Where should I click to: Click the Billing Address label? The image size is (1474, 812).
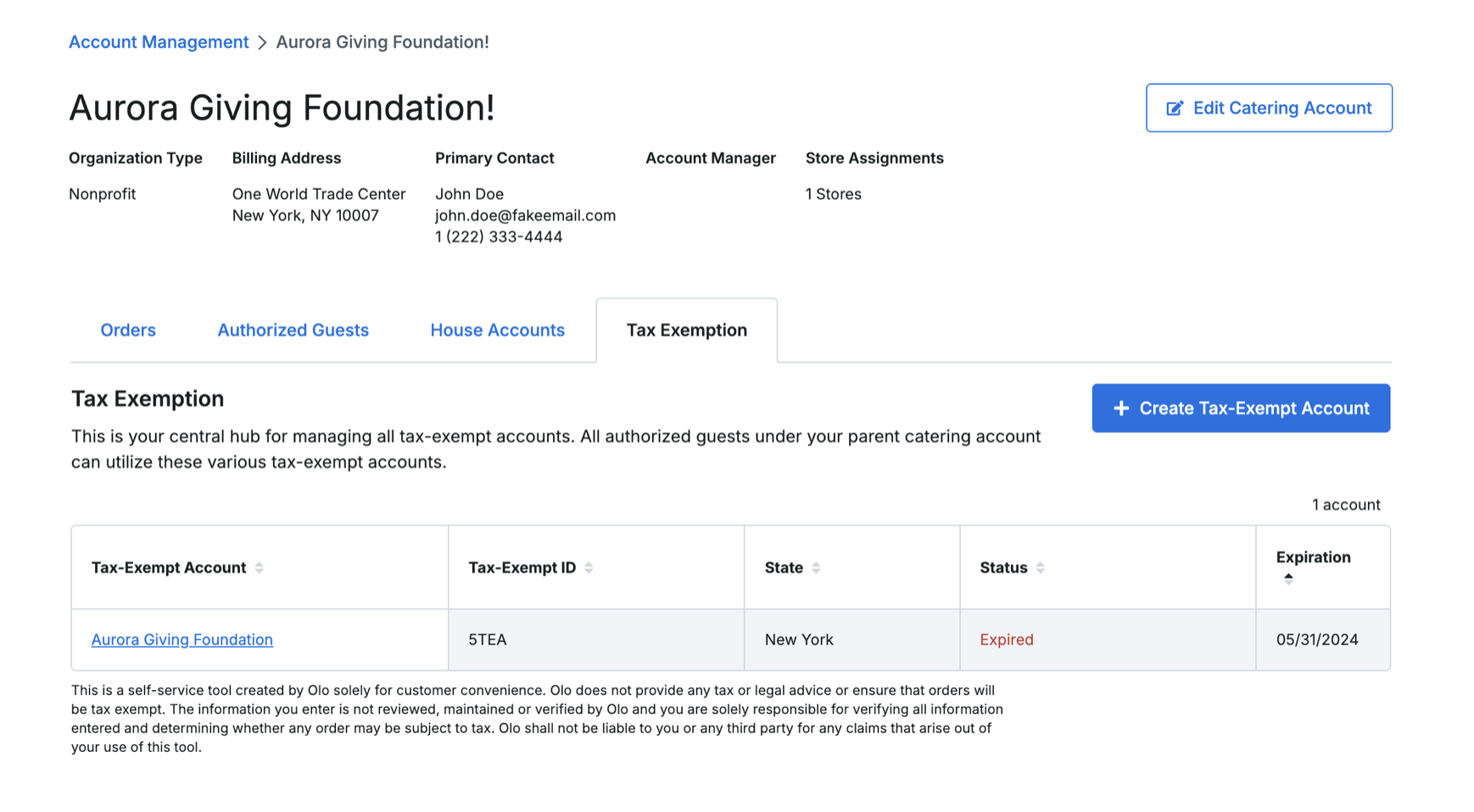pyautogui.click(x=287, y=158)
